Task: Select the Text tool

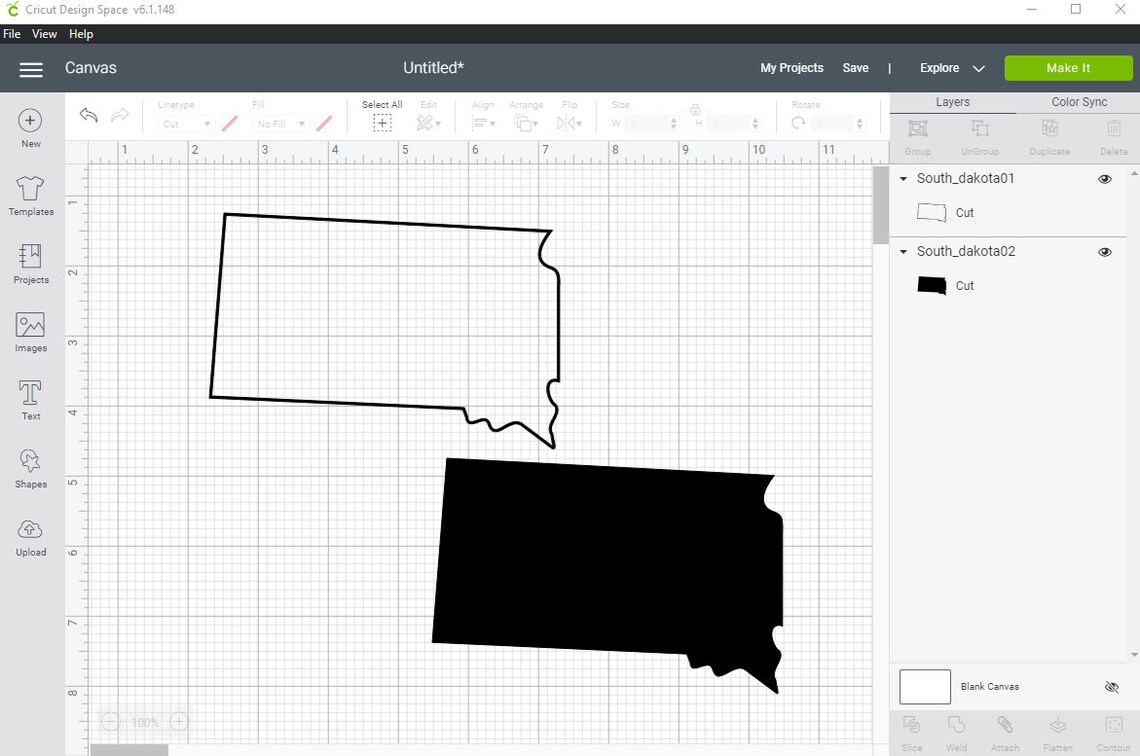Action: (x=30, y=398)
